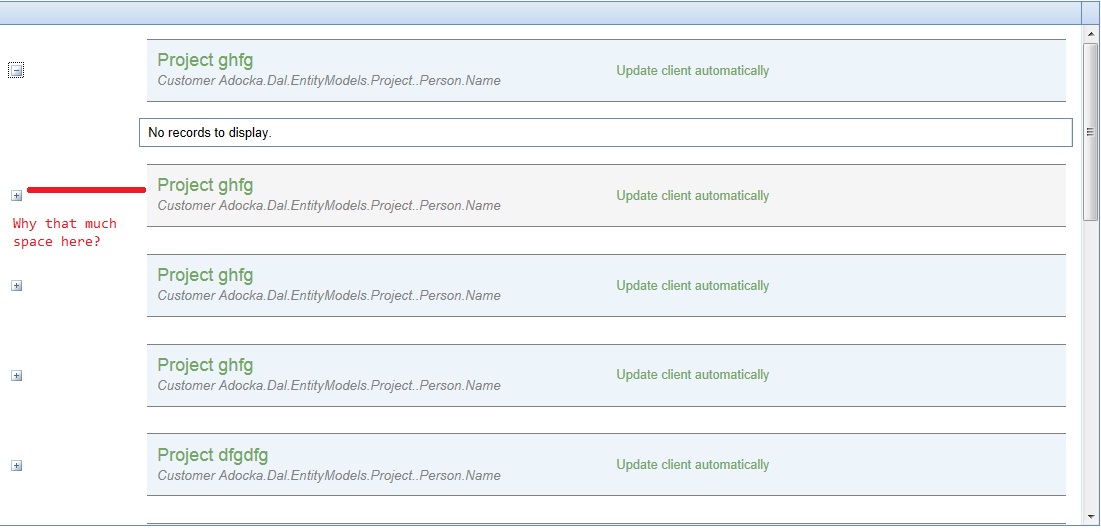Select the first Project ghfg title
Image resolution: width=1101 pixels, height=532 pixels.
(x=205, y=60)
